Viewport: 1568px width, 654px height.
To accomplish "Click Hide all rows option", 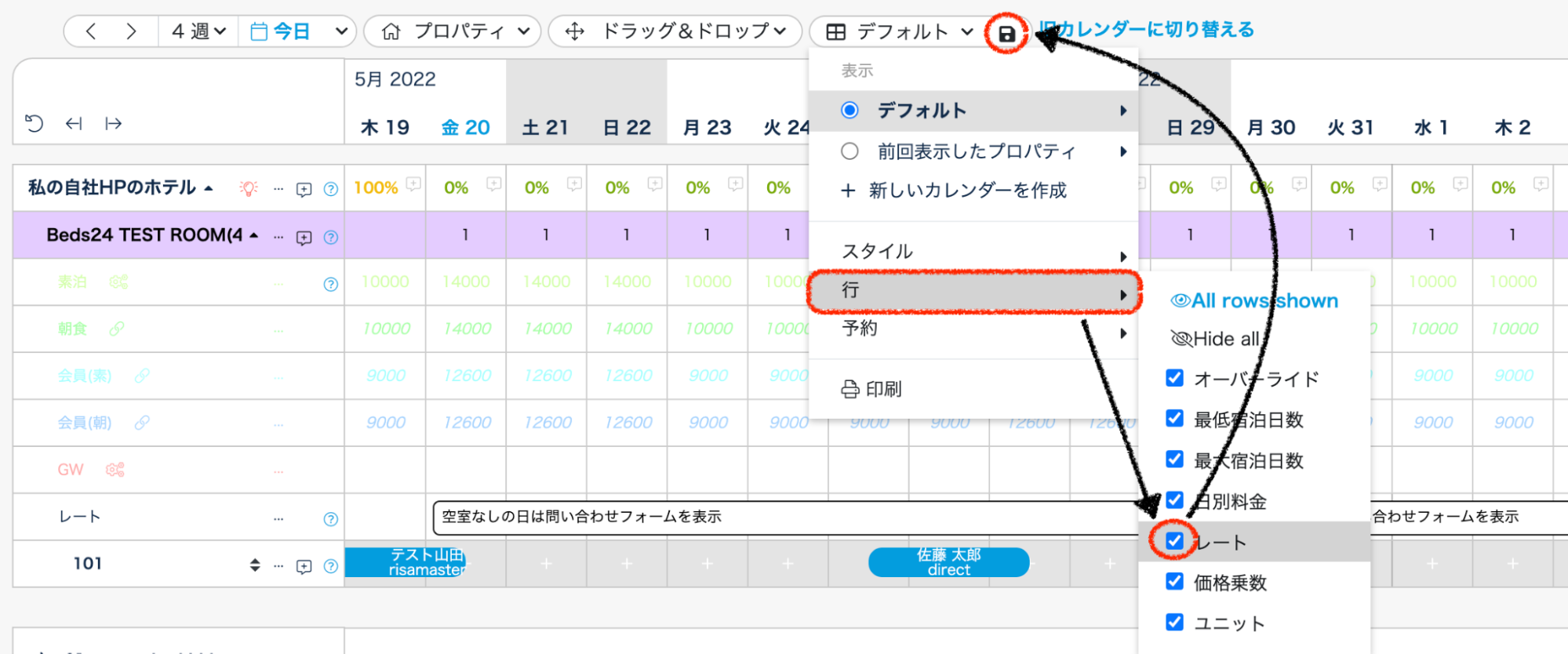I will click(x=1216, y=339).
